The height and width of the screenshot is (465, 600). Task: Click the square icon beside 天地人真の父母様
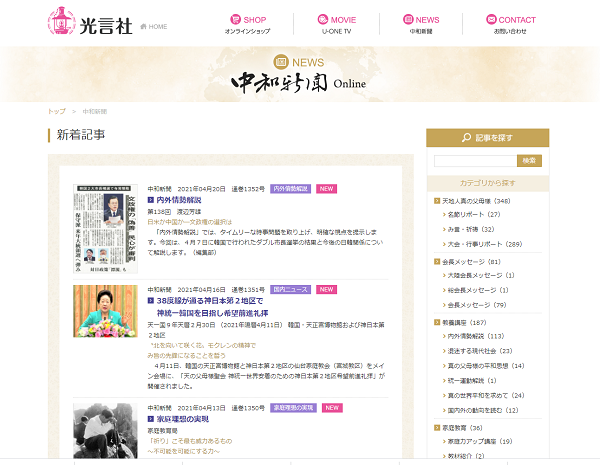(x=437, y=201)
